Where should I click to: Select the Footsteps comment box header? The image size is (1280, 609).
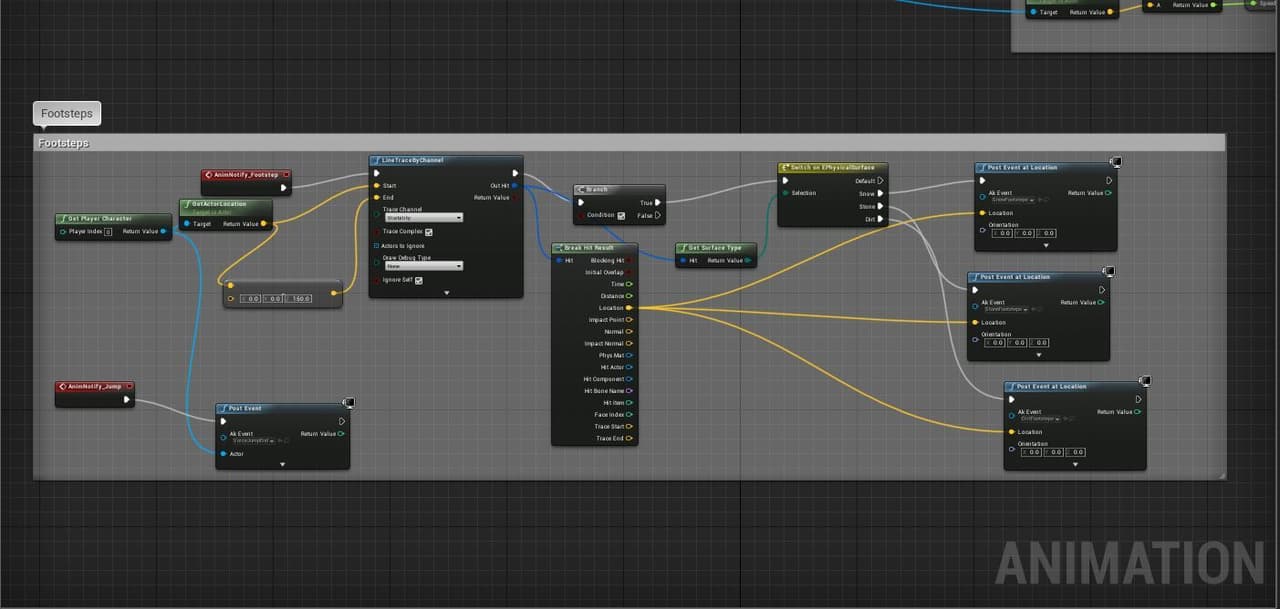(x=629, y=143)
